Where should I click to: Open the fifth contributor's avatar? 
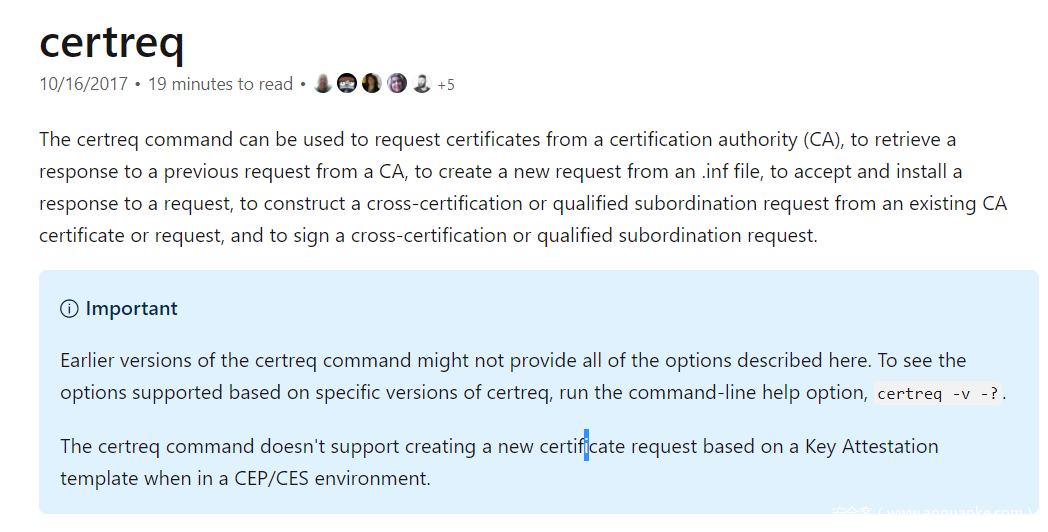point(422,84)
